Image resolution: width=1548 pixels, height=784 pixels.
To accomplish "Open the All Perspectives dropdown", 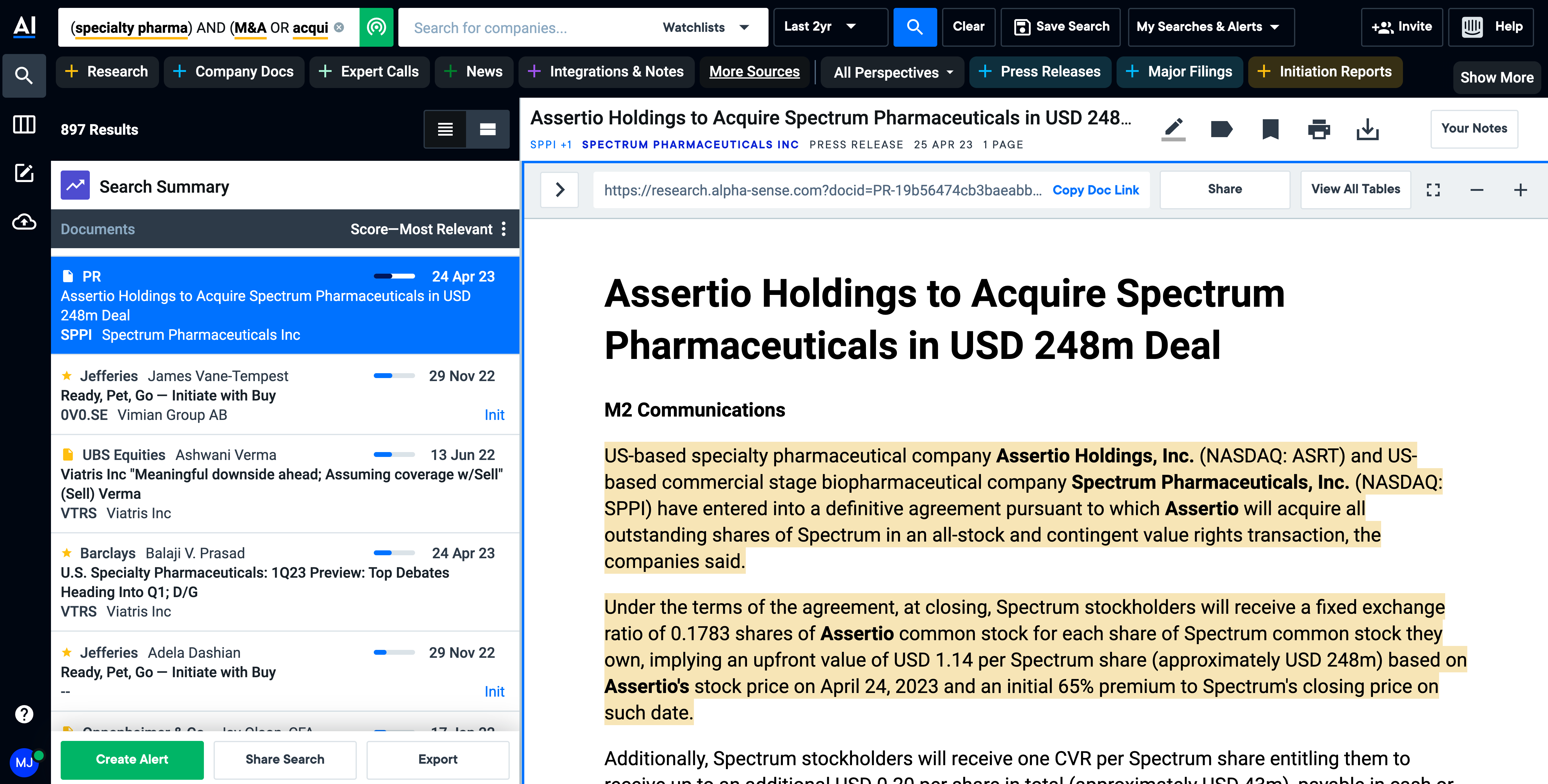I will pos(892,73).
